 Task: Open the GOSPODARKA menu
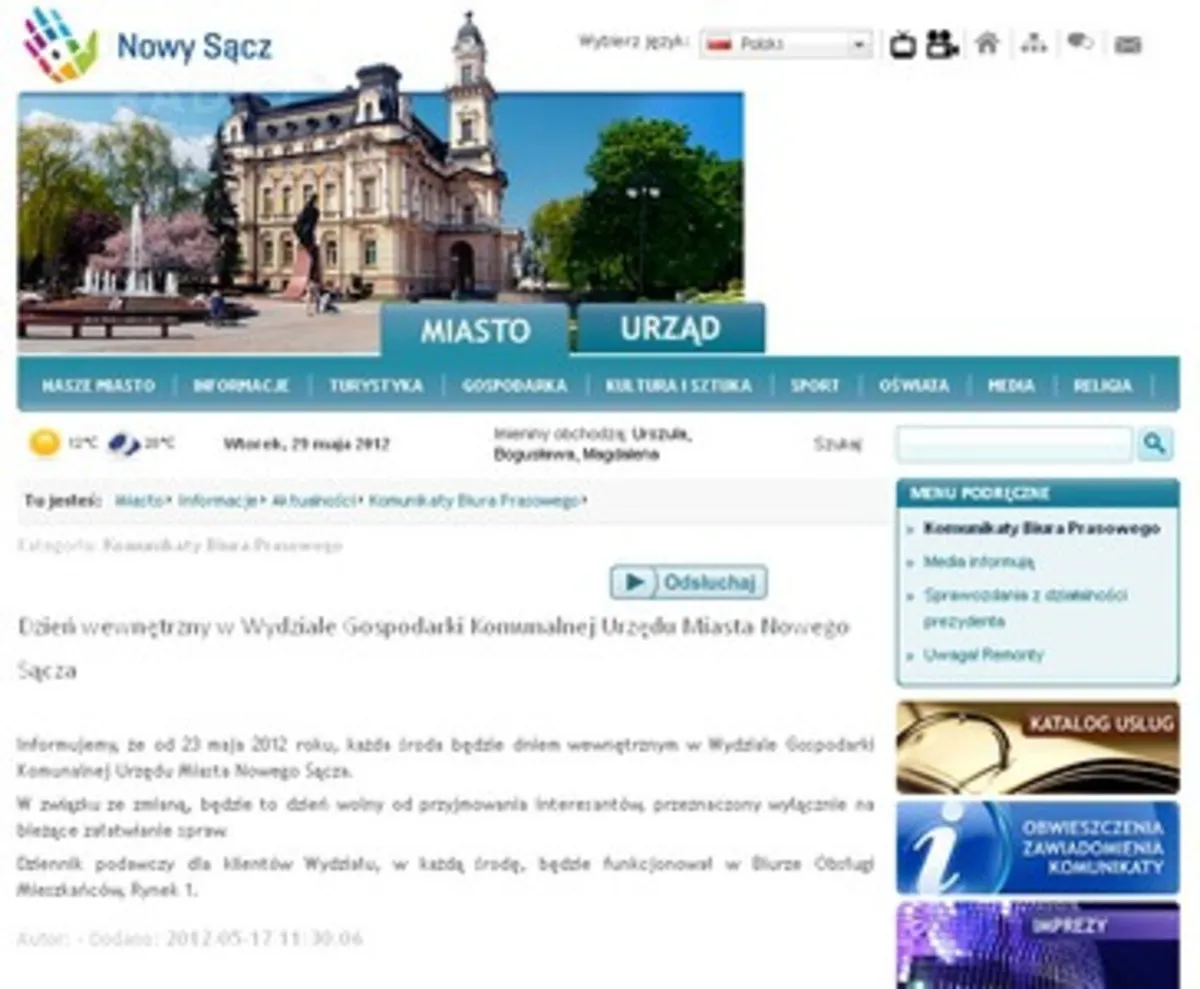click(x=514, y=385)
